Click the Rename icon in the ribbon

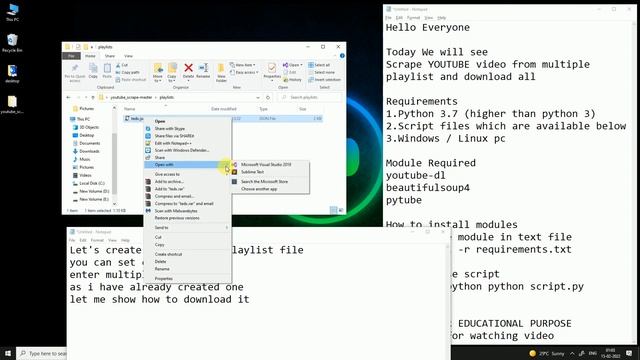point(203,70)
